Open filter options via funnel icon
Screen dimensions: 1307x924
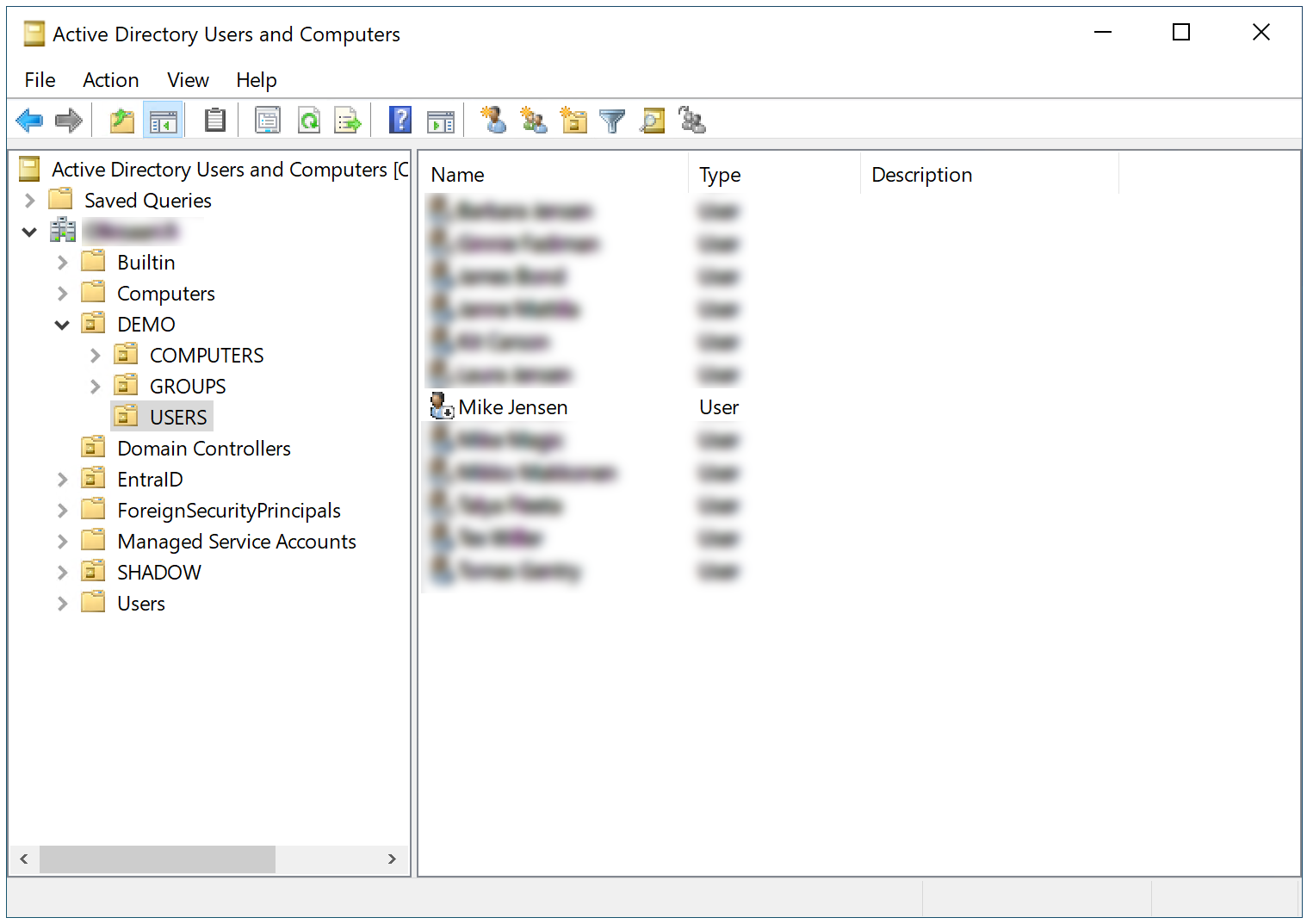[x=612, y=121]
